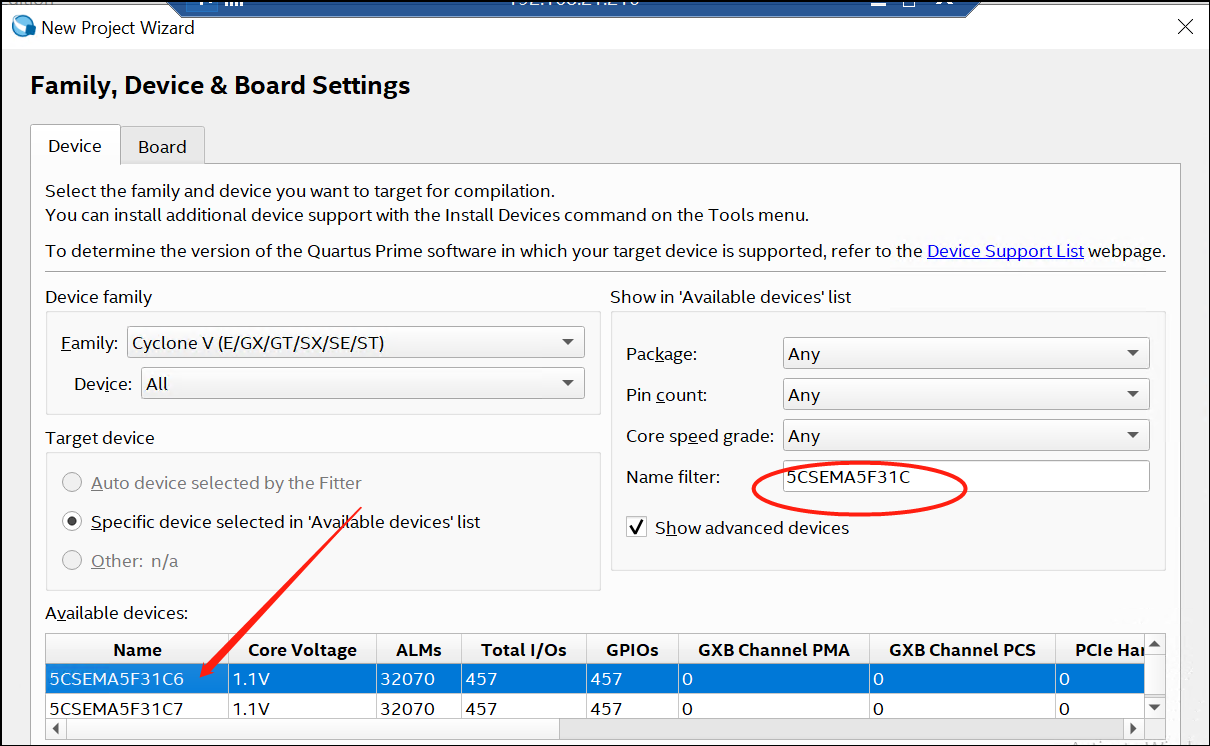Image resolution: width=1210 pixels, height=746 pixels.
Task: Select Specific device selected in Available devices list
Action: (72, 522)
